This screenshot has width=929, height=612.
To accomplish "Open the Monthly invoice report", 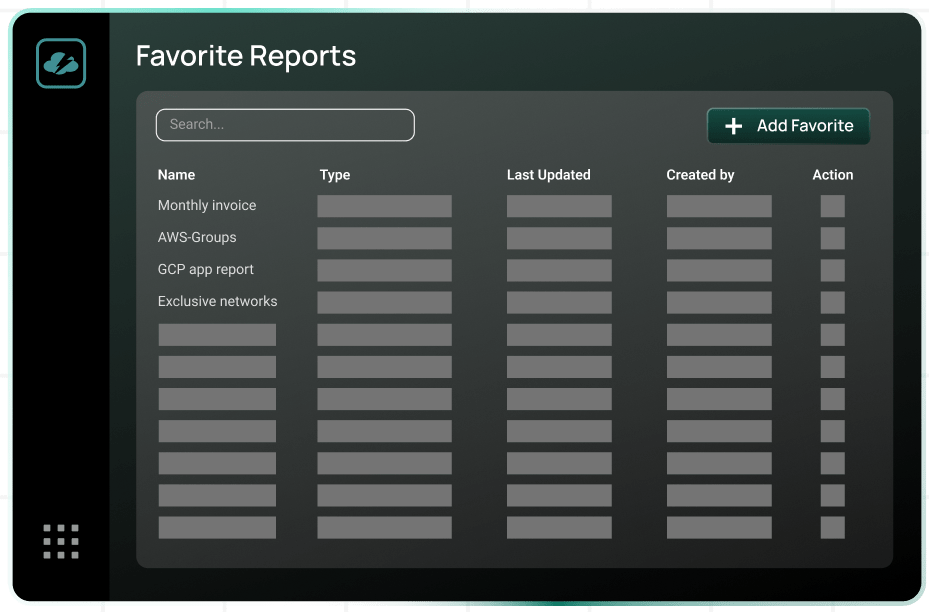I will pos(207,206).
